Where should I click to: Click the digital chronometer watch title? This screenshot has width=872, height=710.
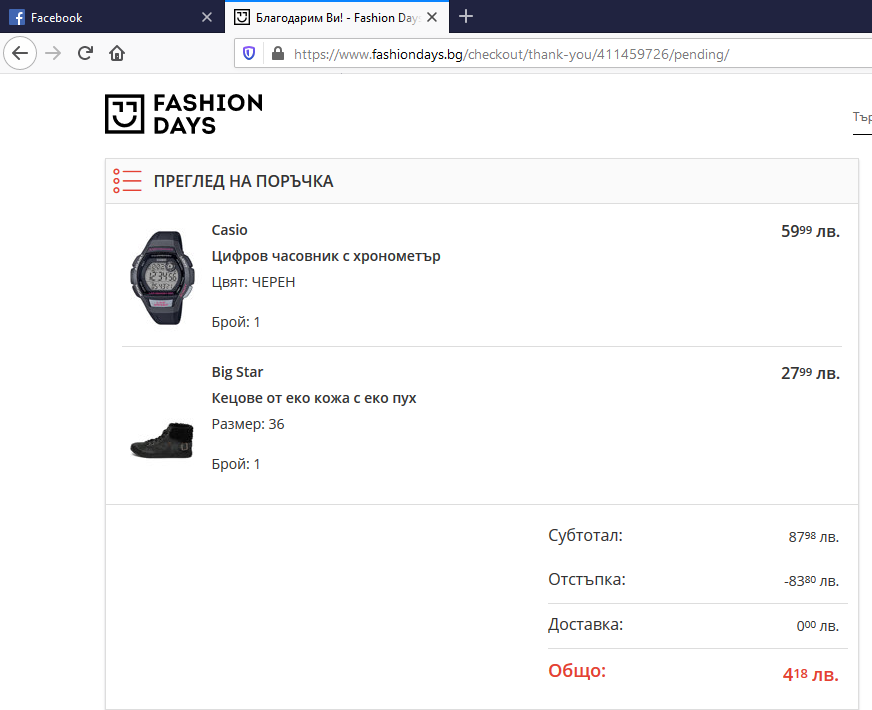click(326, 256)
